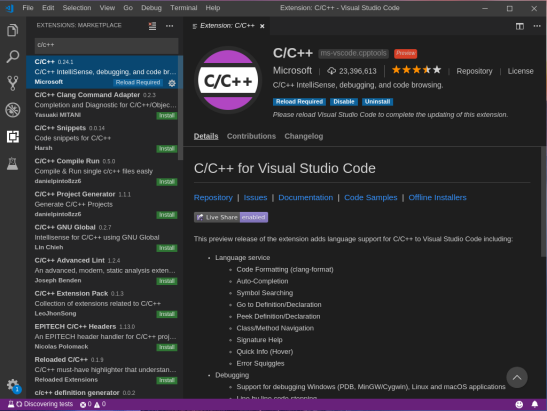Disable the C/C++ extension
Image resolution: width=547 pixels, height=411 pixels.
click(x=344, y=102)
